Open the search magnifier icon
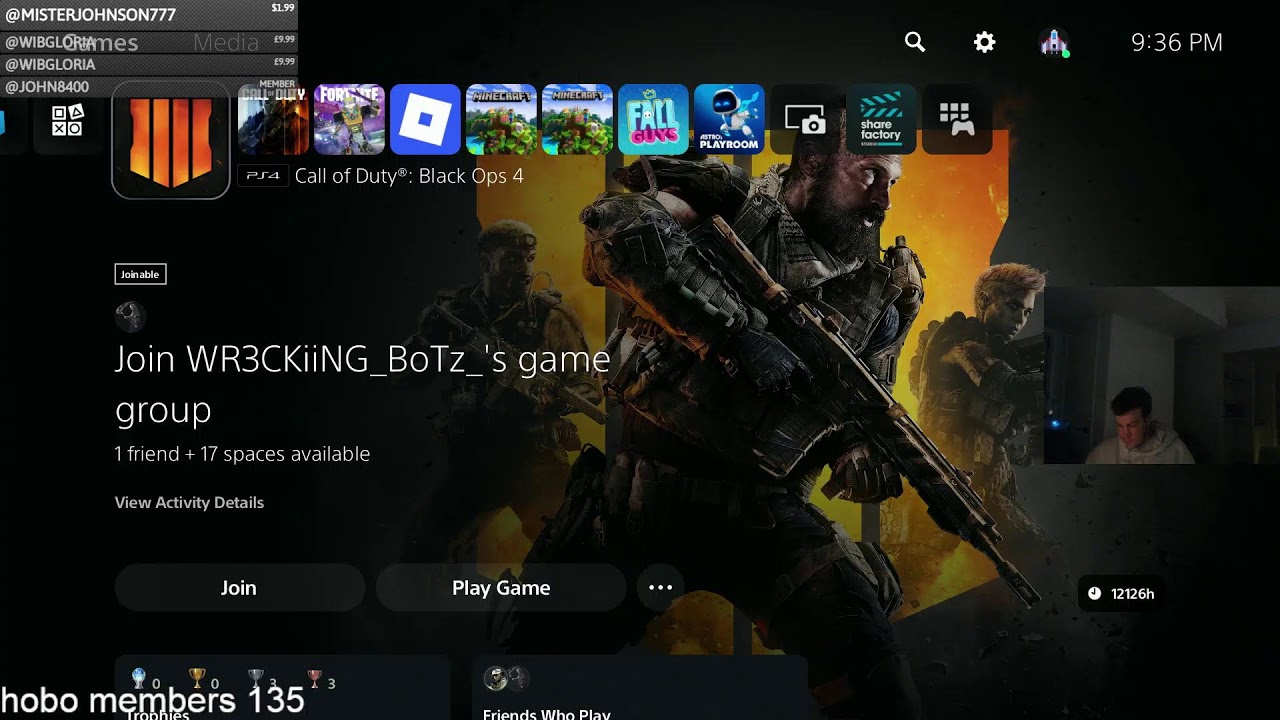This screenshot has width=1280, height=720. tap(915, 42)
